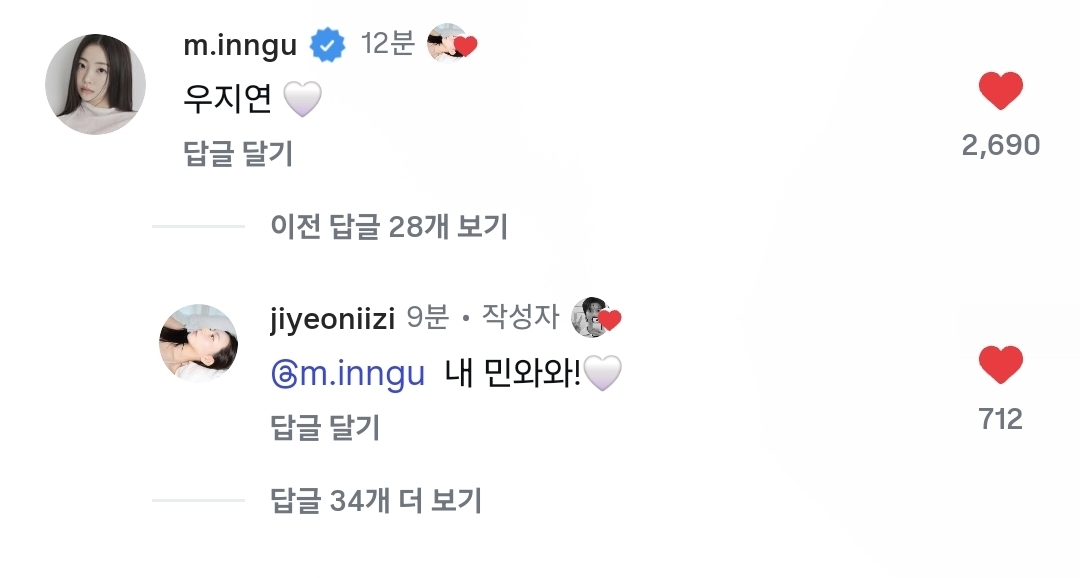
Task: Click the liked-by avatar next to 12분
Action: [x=451, y=44]
